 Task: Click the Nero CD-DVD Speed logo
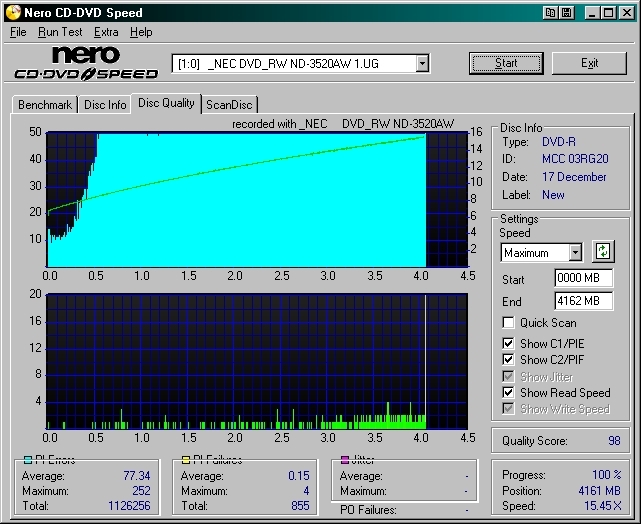click(86, 63)
